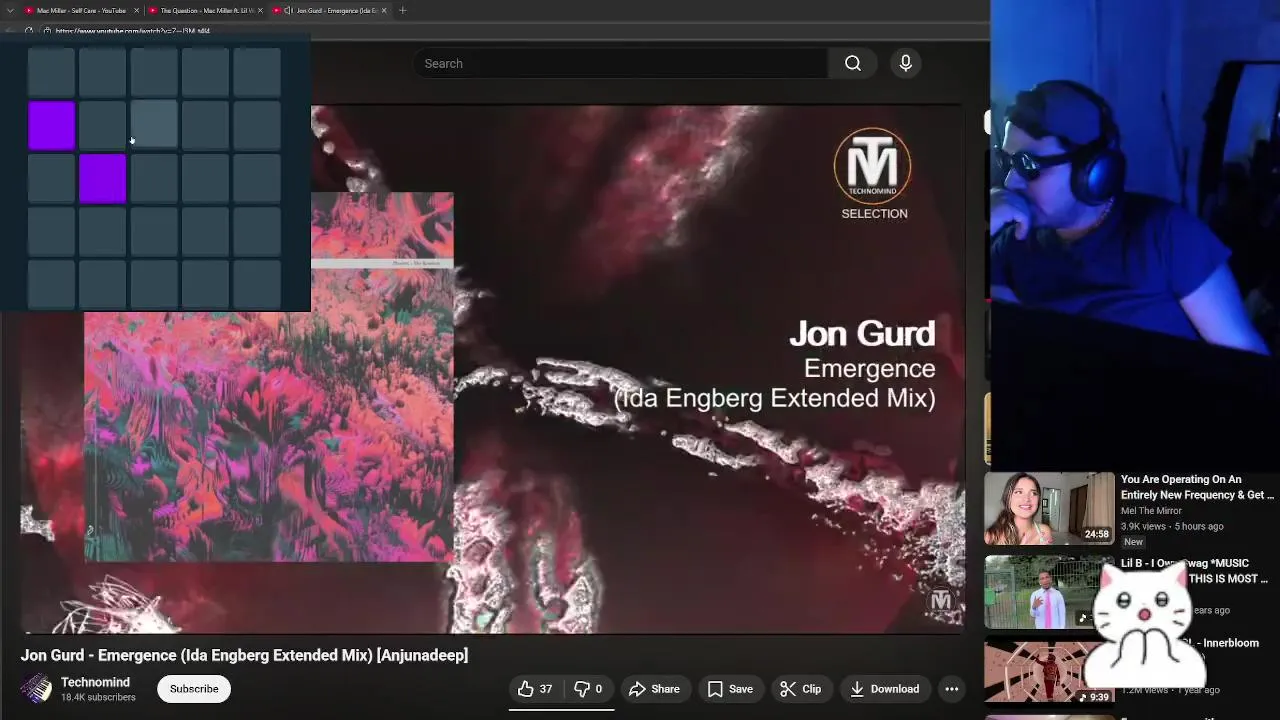Open the Innerbloom video thumbnail
Screen dimensions: 1280x720
tap(1049, 672)
